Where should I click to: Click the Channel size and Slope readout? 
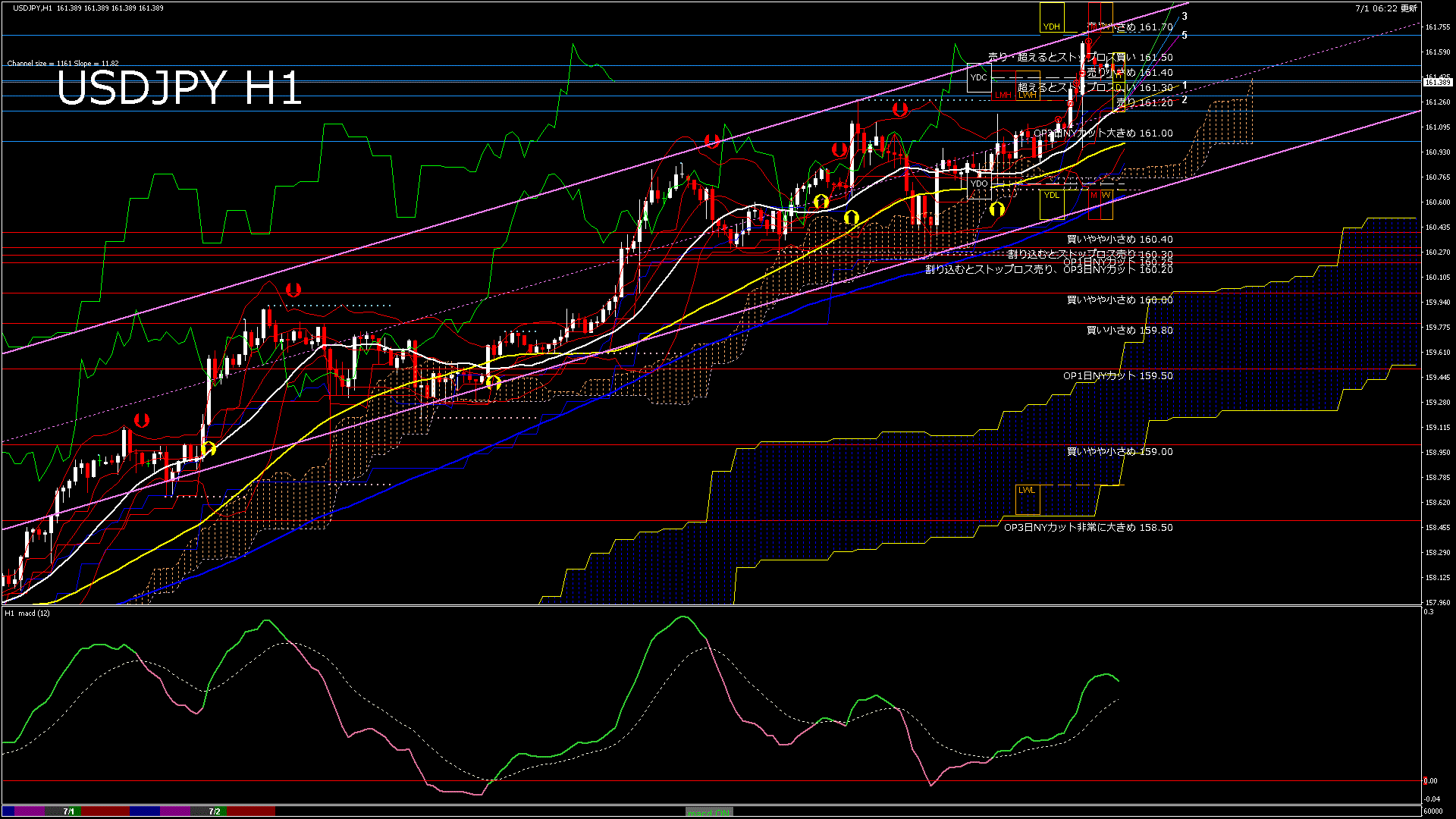click(63, 64)
